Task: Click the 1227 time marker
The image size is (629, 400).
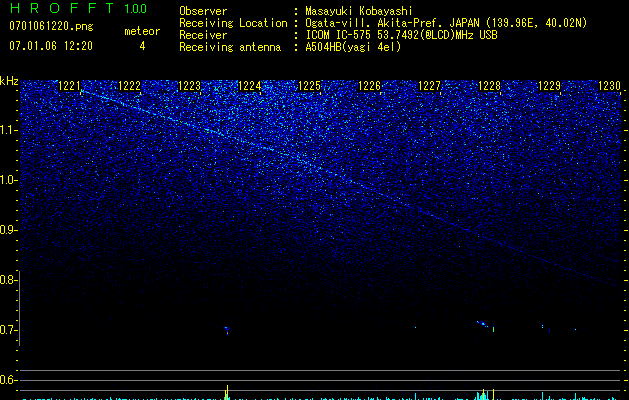Action: coord(430,86)
